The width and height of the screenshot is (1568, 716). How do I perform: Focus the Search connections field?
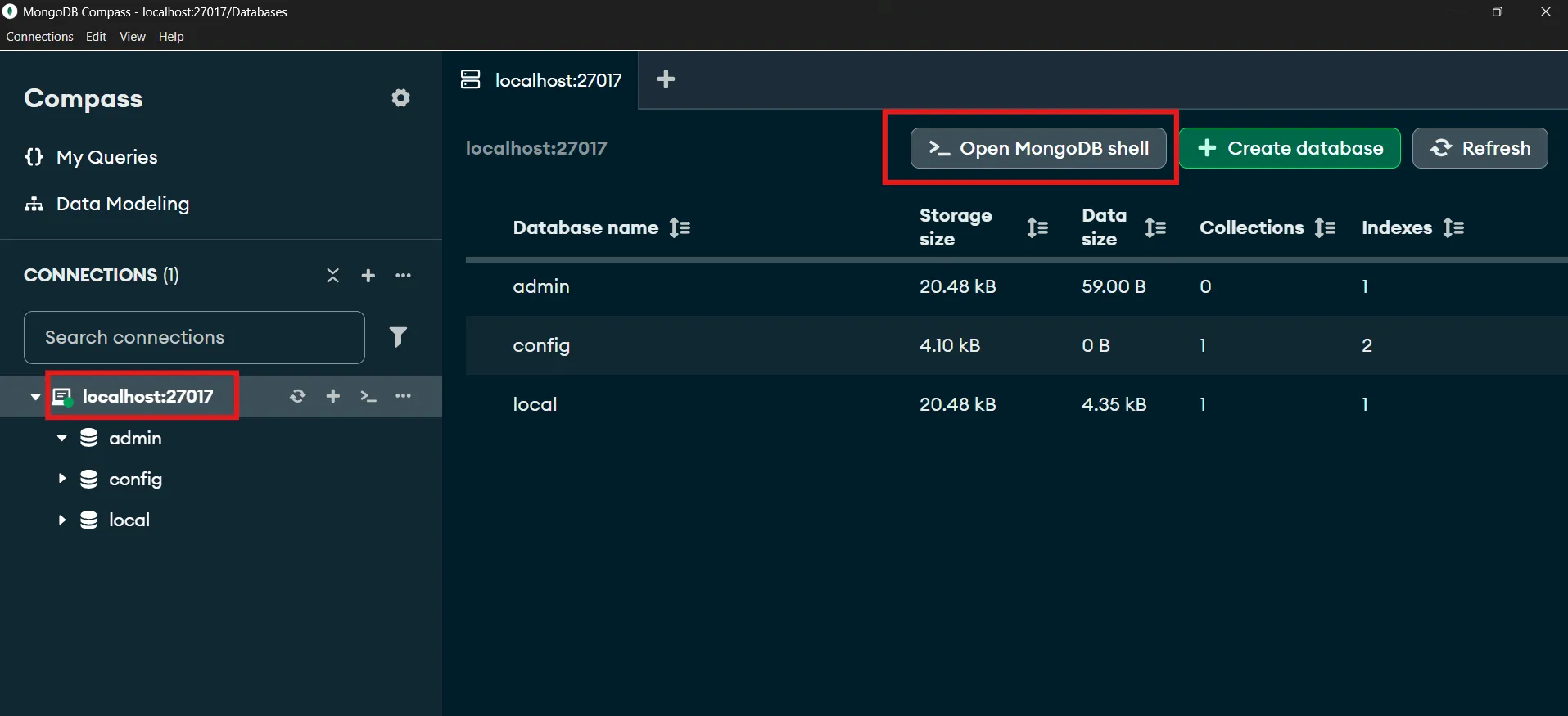tap(194, 337)
